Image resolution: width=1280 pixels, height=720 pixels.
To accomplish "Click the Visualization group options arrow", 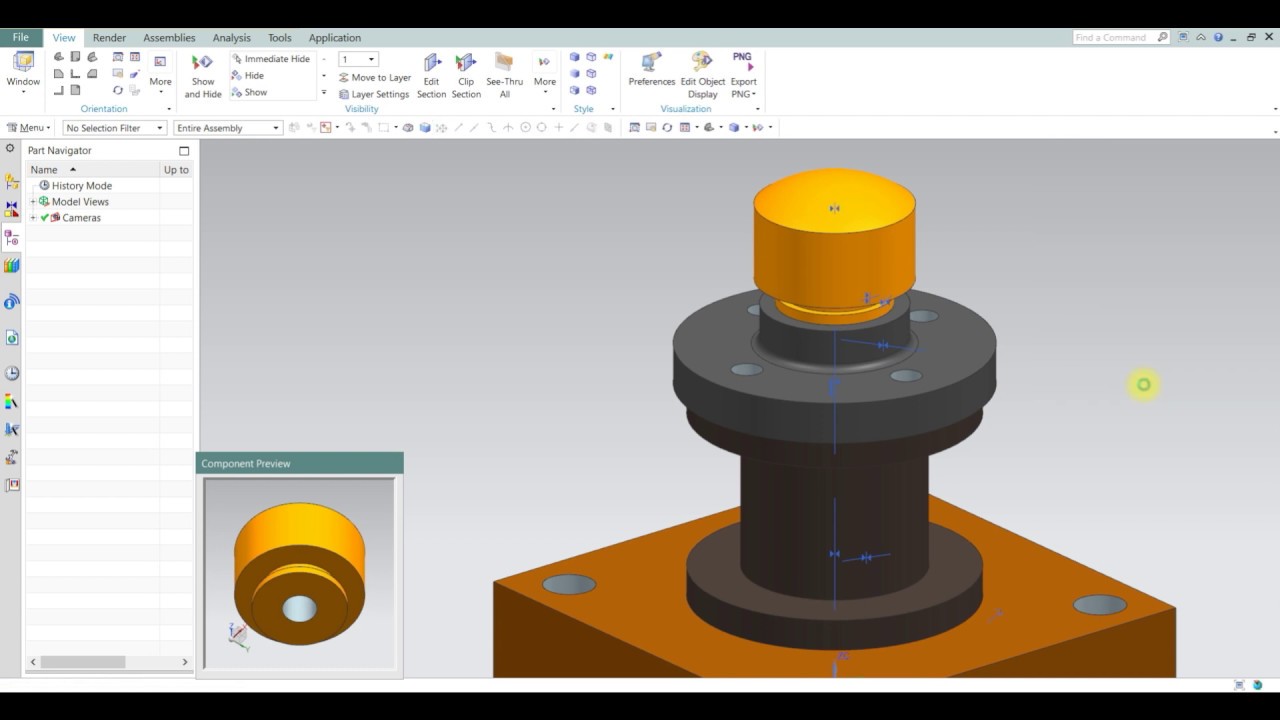I will coord(757,109).
